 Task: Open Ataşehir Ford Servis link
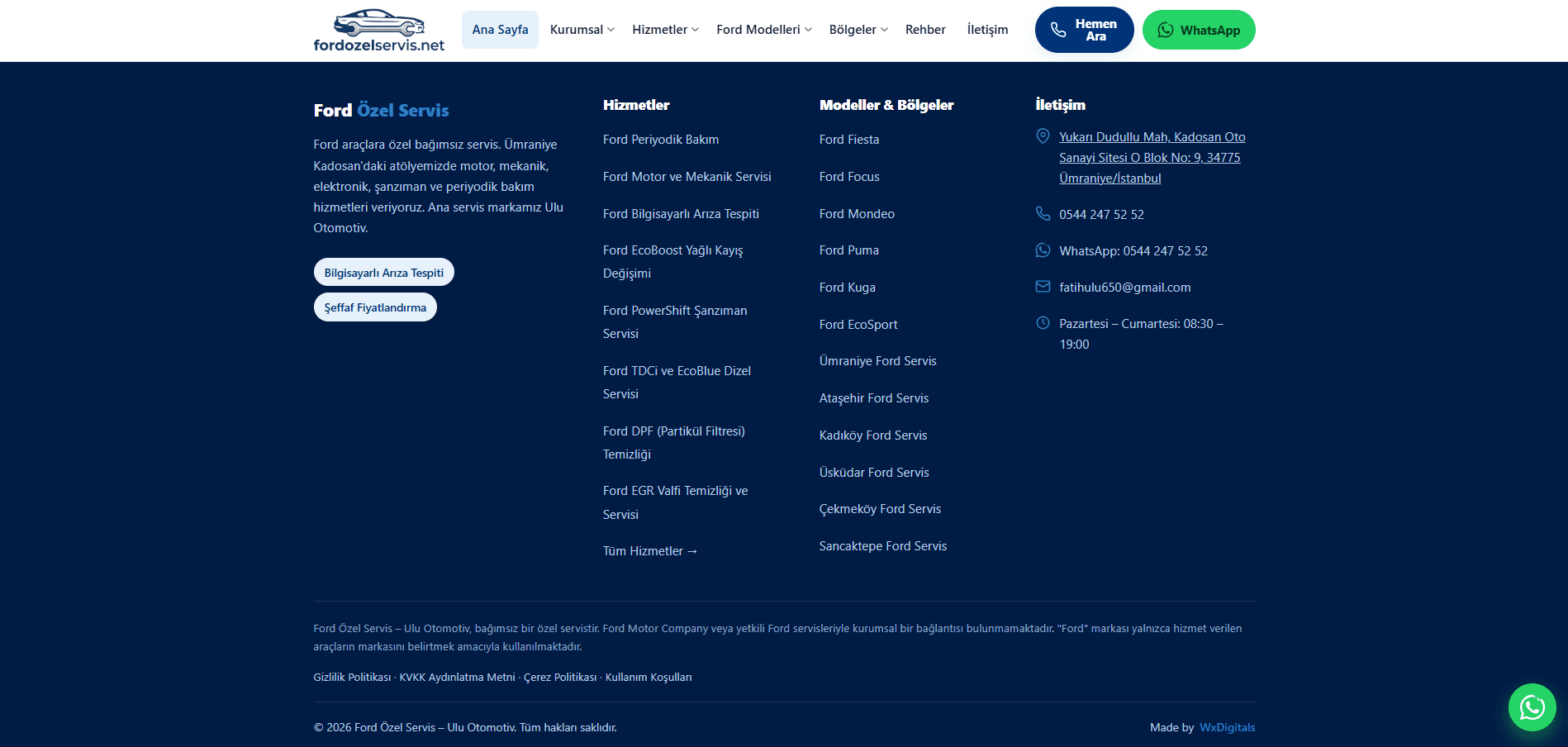(874, 398)
